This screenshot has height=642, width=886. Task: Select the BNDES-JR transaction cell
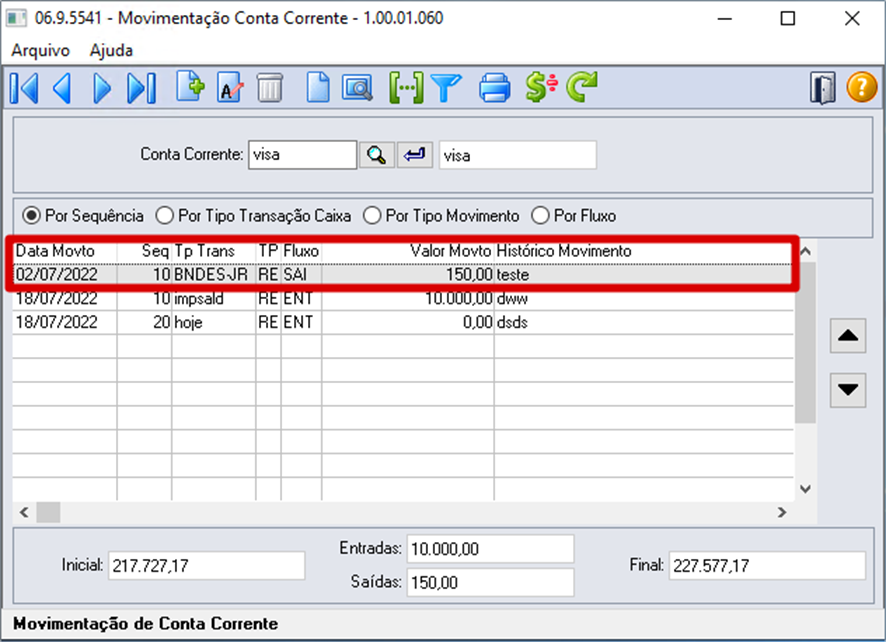214,275
